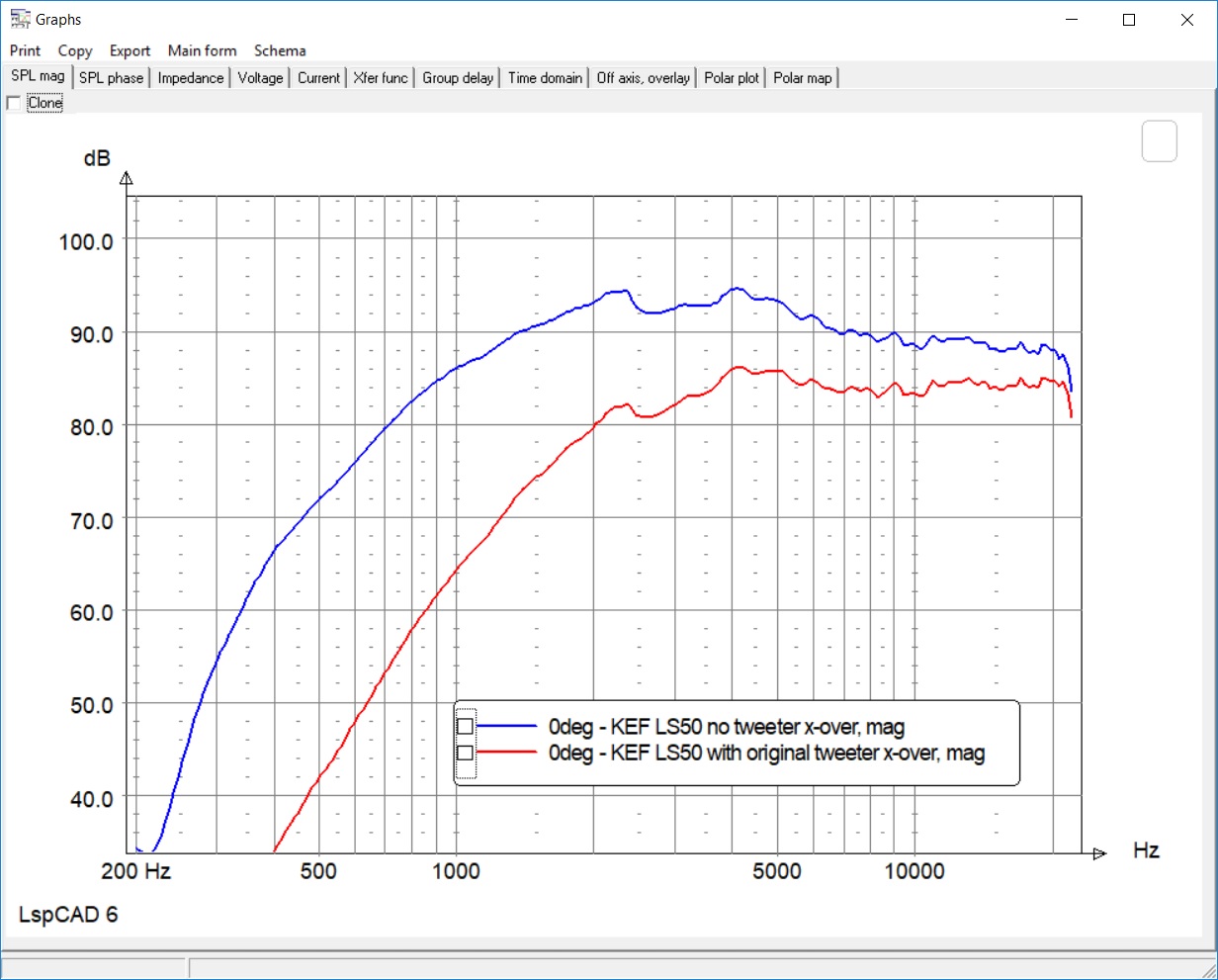The image size is (1218, 980).
Task: Minimize the Graphs window
Action: [1071, 20]
